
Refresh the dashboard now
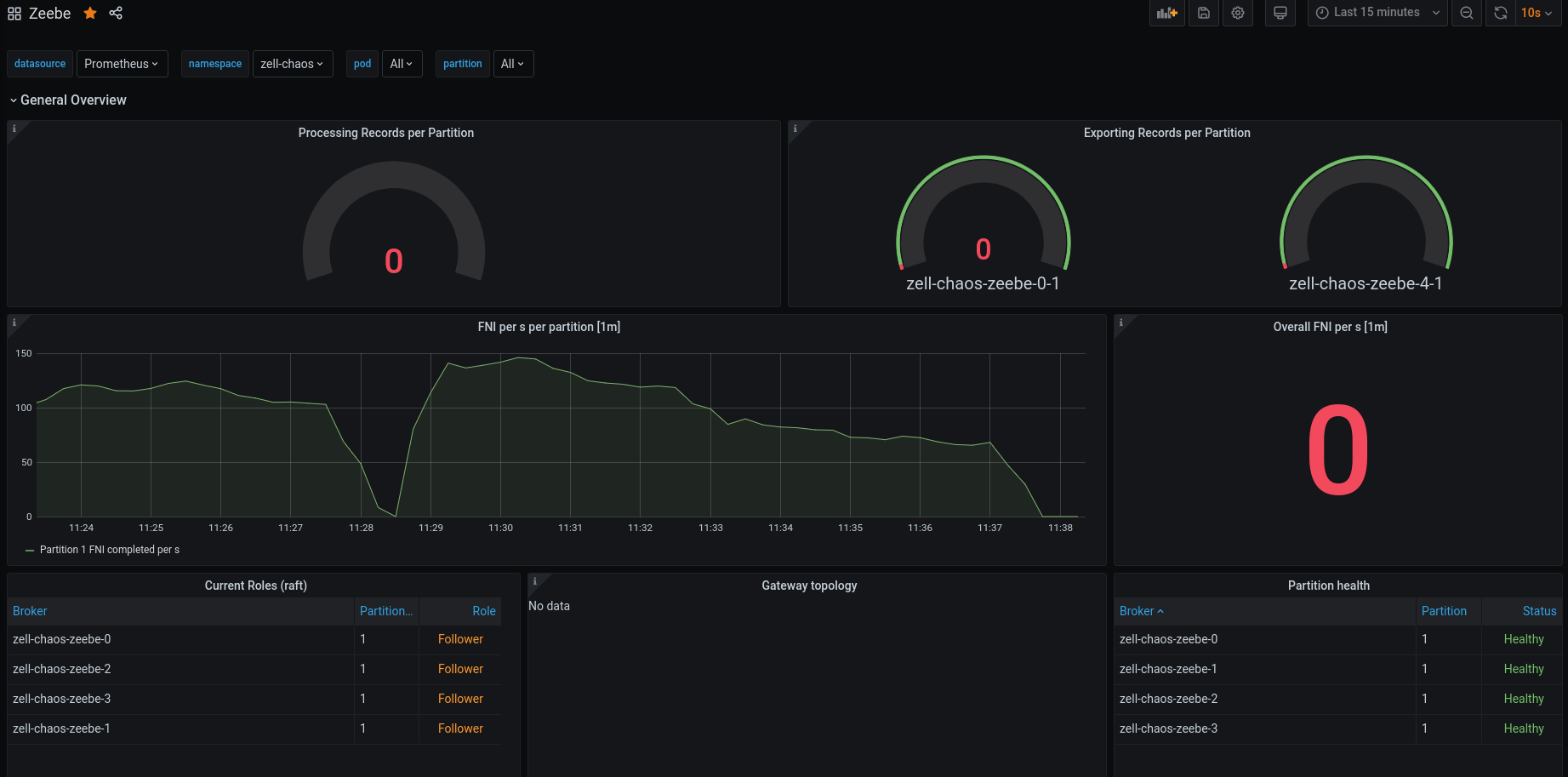coord(1501,13)
